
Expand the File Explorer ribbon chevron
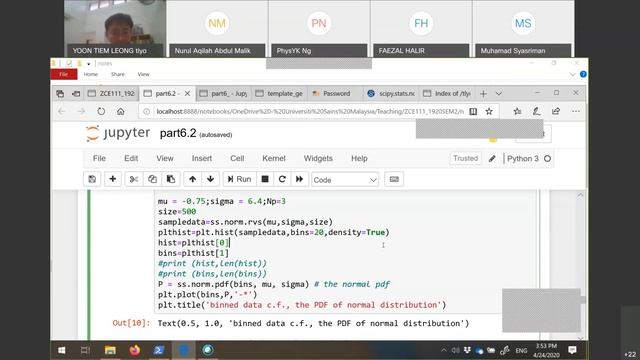(572, 74)
